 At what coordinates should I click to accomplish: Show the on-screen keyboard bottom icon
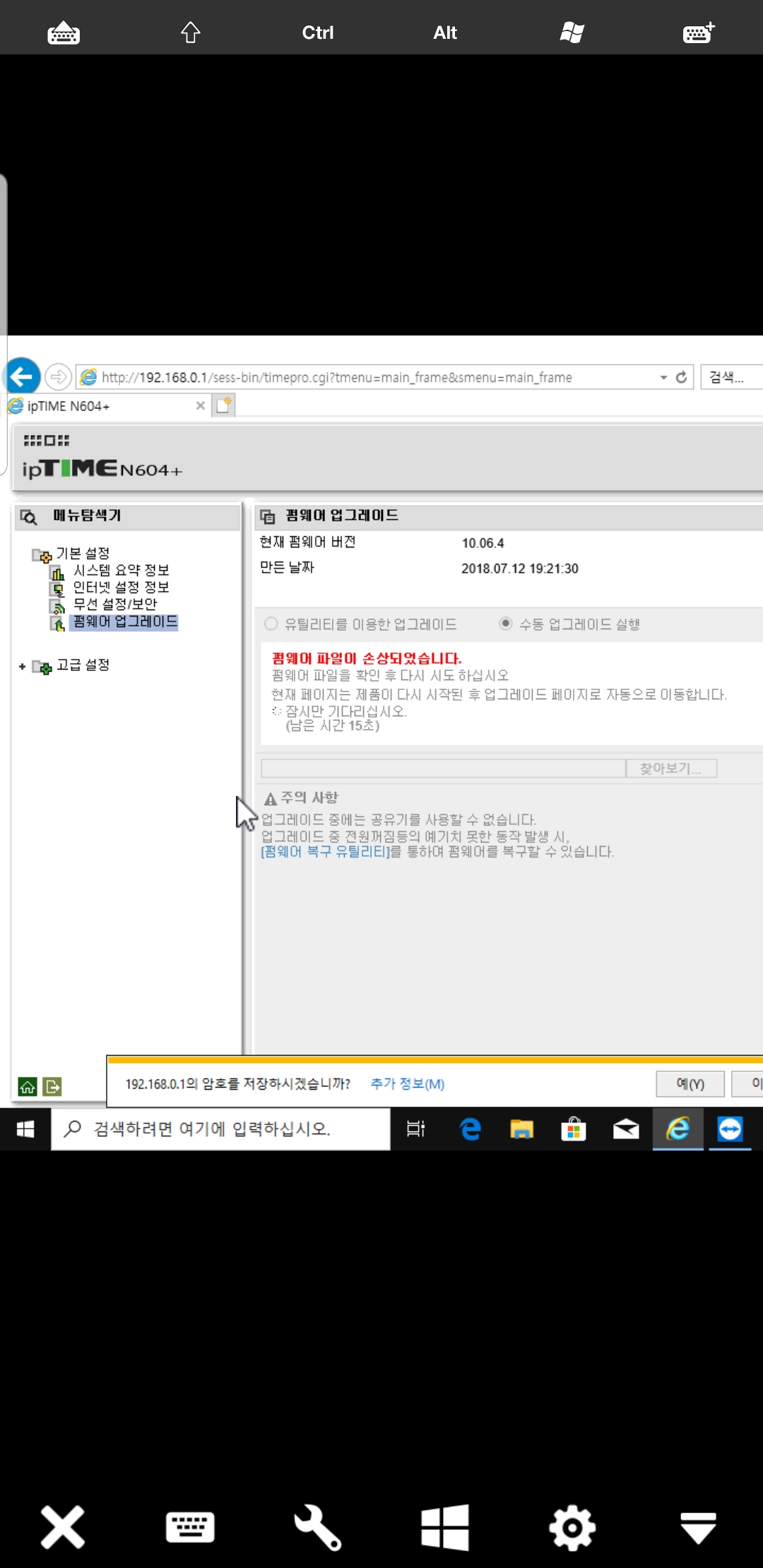tap(190, 1527)
